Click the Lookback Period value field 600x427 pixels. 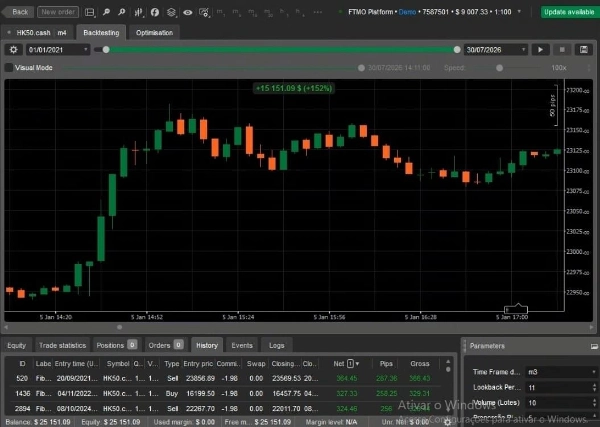click(x=558, y=388)
